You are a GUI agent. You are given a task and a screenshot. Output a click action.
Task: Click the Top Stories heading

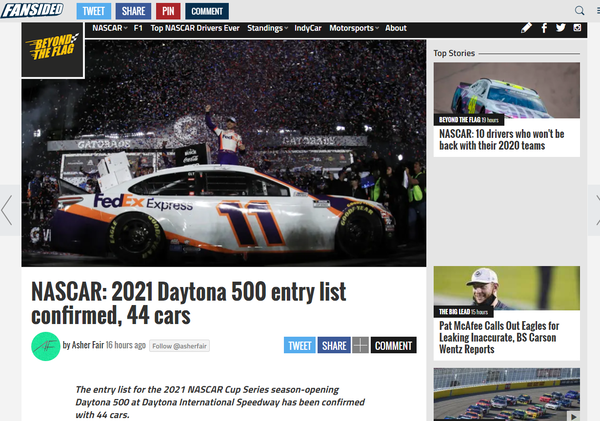tap(454, 53)
